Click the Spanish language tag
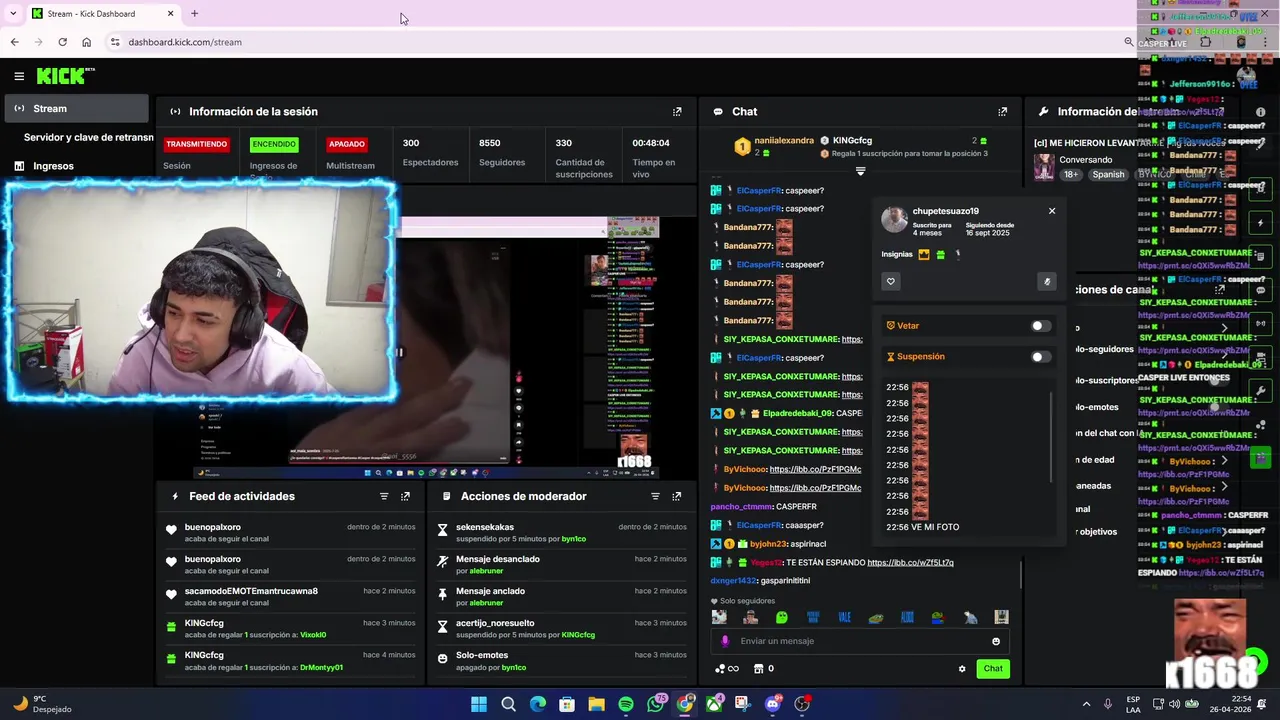Screen dimensions: 1280x720 click(x=1108, y=174)
